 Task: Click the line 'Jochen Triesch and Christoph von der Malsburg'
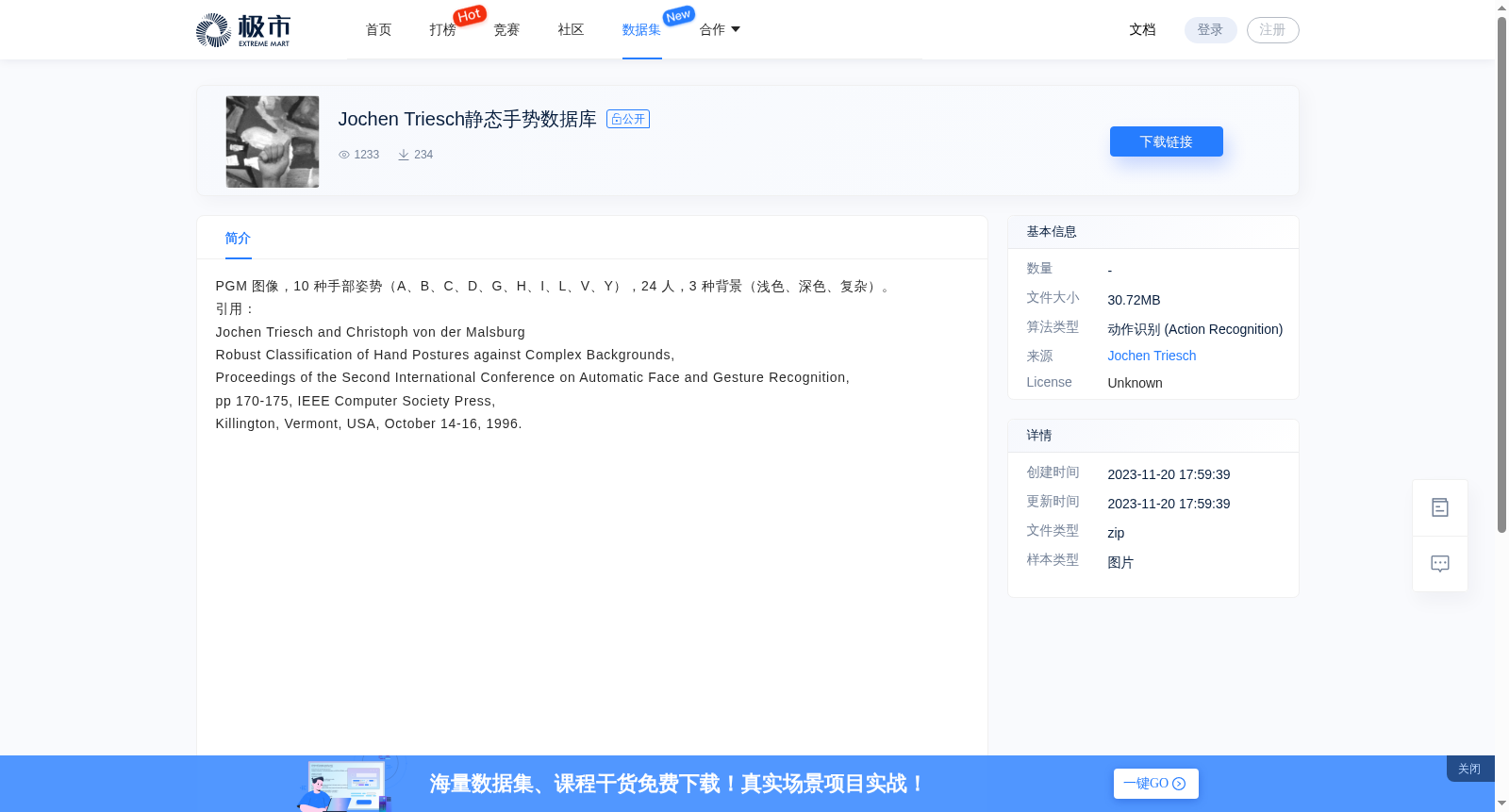(x=371, y=332)
